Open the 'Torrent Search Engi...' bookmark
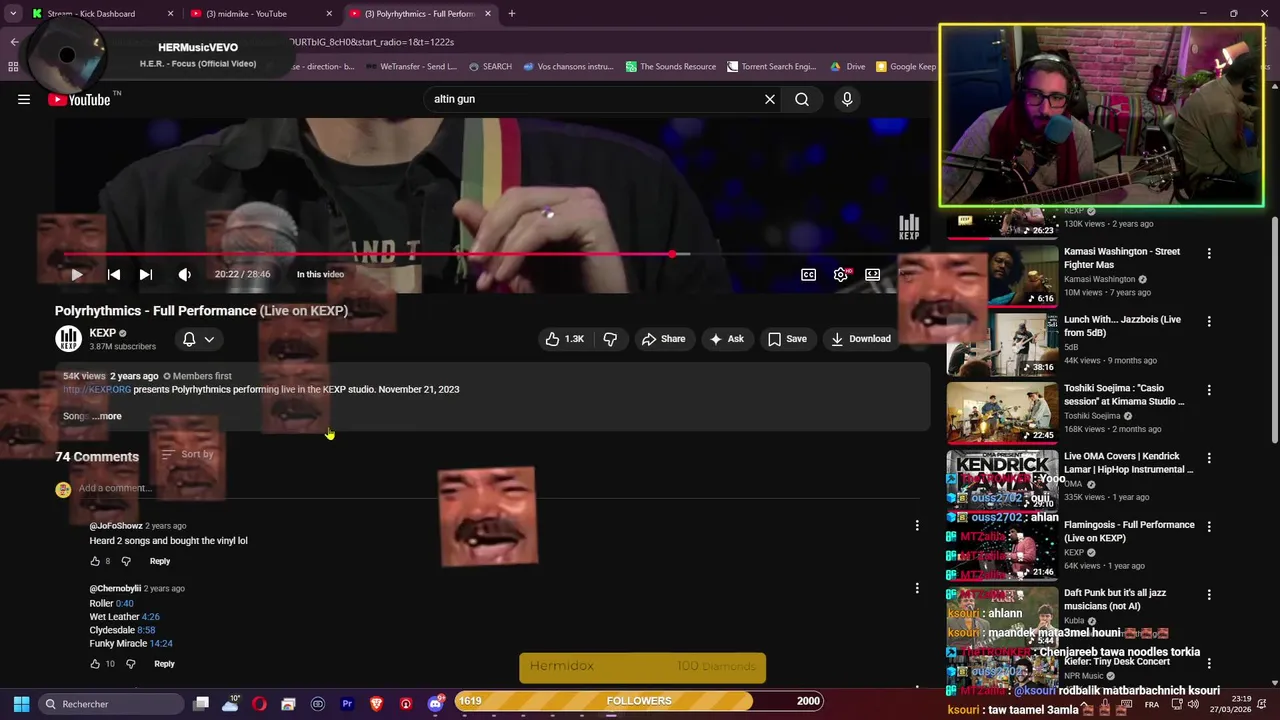Screen dimensions: 1280x720 [x=772, y=67]
